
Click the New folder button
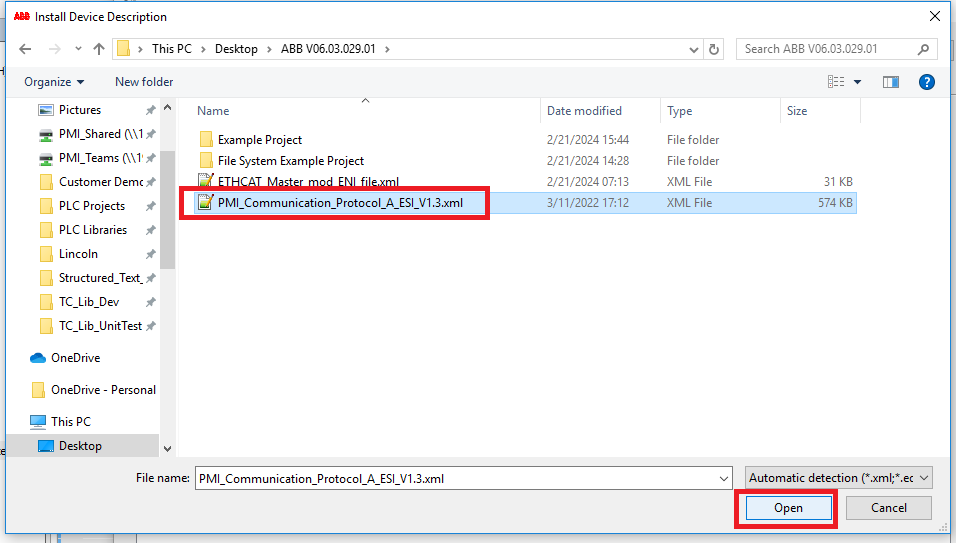[144, 82]
